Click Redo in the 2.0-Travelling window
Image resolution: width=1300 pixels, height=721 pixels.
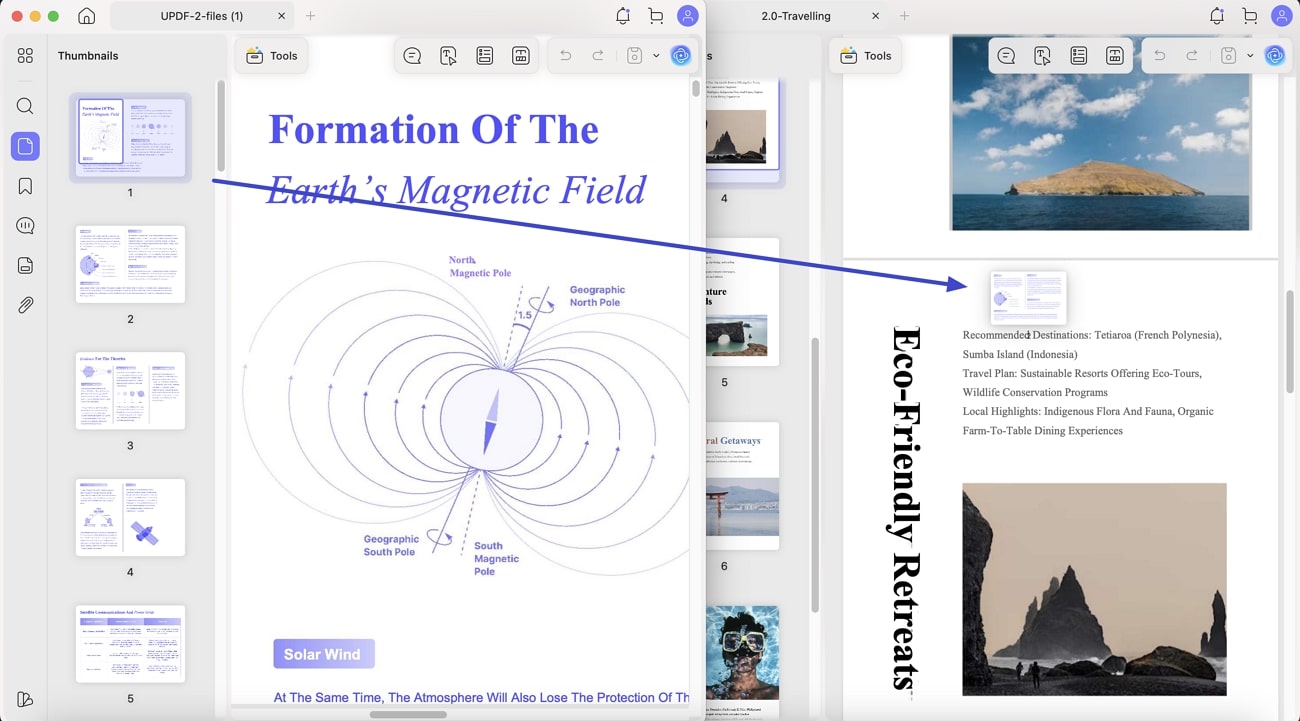1192,56
